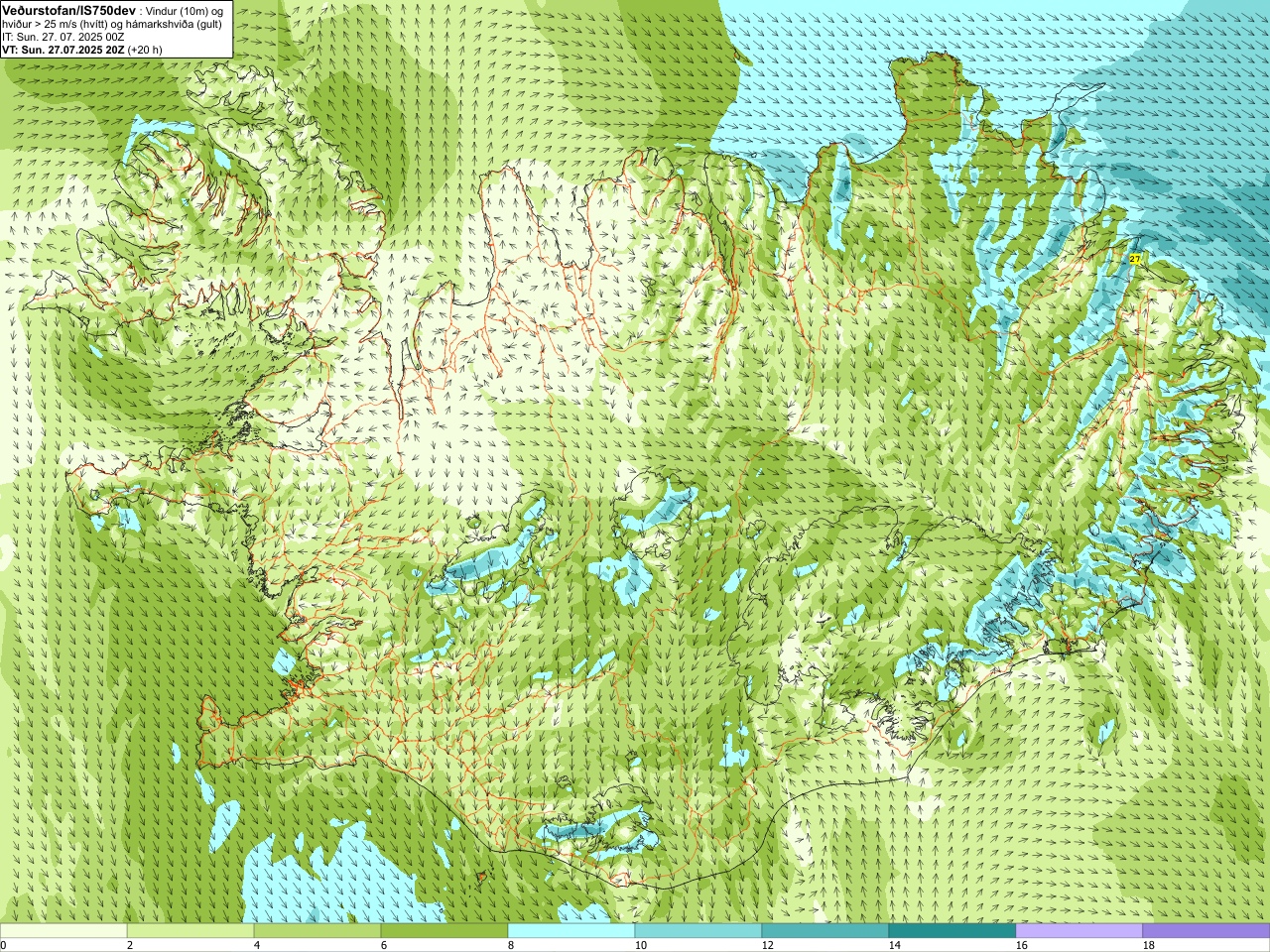Click the 'IT: Sun. 27. 07. 2025 00Z' line
The width and height of the screenshot is (1270, 952).
click(x=63, y=36)
